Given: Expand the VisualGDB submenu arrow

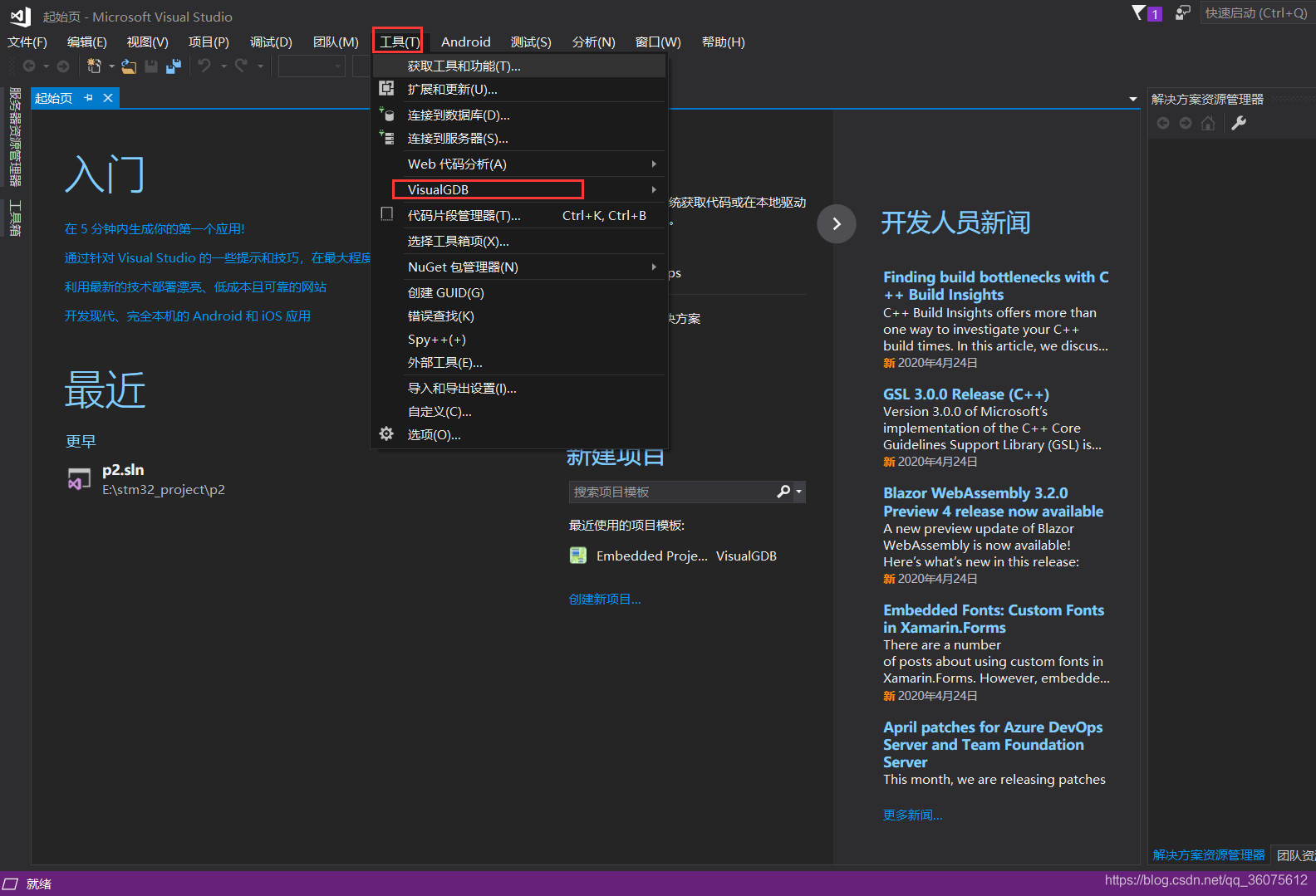Looking at the screenshot, I should coord(654,190).
